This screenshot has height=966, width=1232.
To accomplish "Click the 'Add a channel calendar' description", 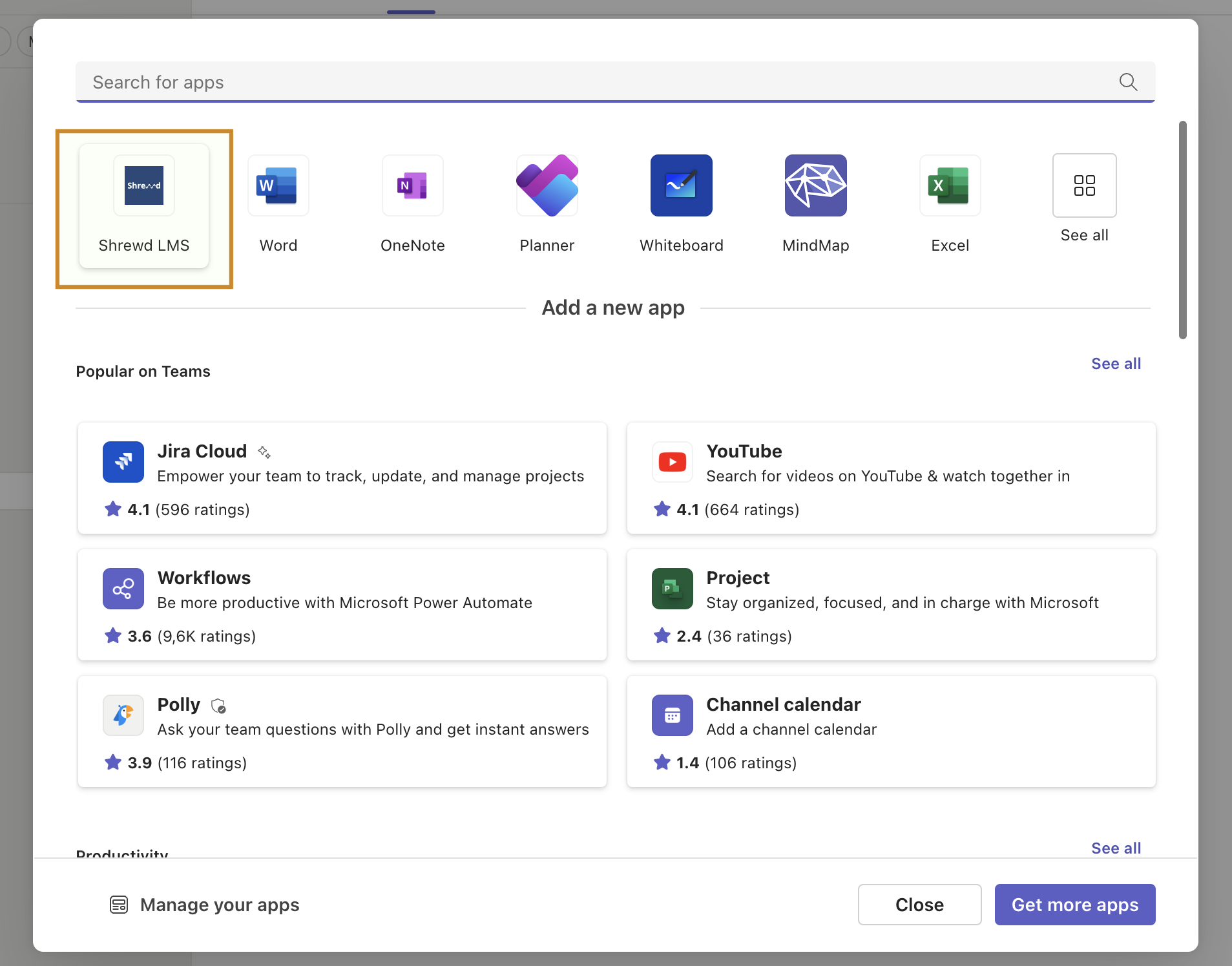I will pos(791,729).
